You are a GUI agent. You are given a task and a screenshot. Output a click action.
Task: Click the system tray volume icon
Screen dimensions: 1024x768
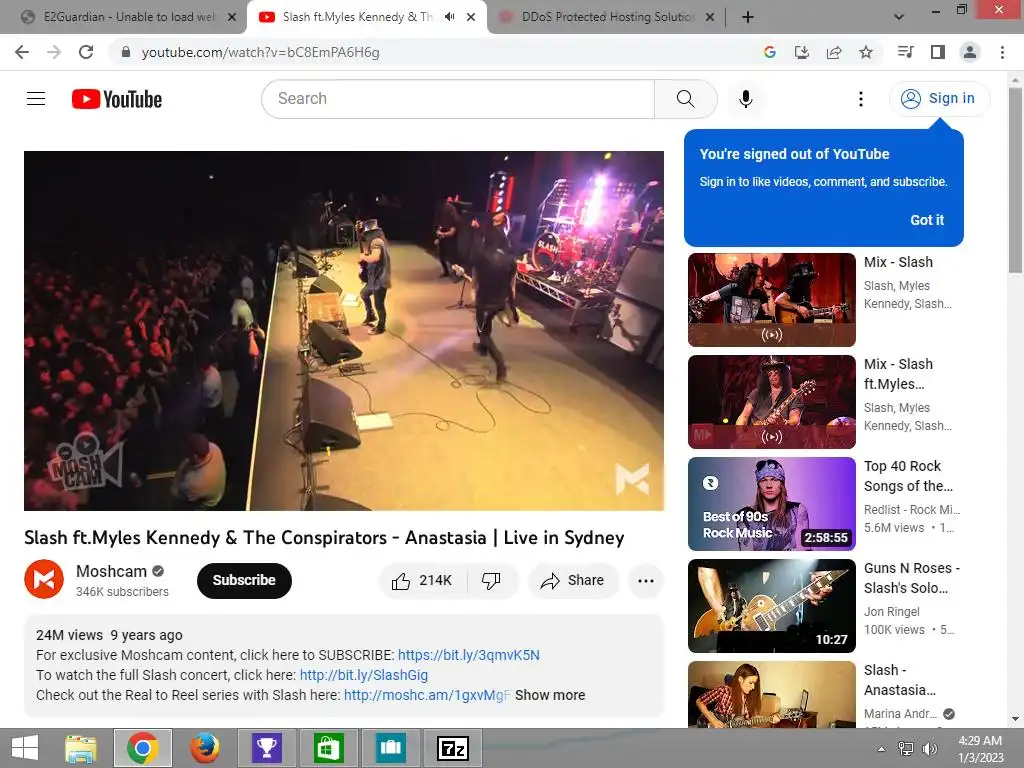click(930, 749)
